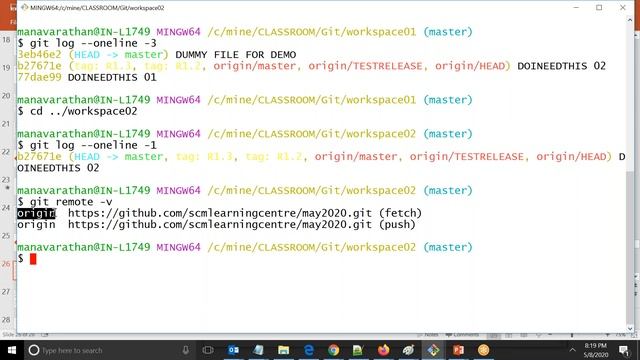This screenshot has width=640, height=360.
Task: Minimize the MINGW64 terminal window
Action: pos(576,7)
